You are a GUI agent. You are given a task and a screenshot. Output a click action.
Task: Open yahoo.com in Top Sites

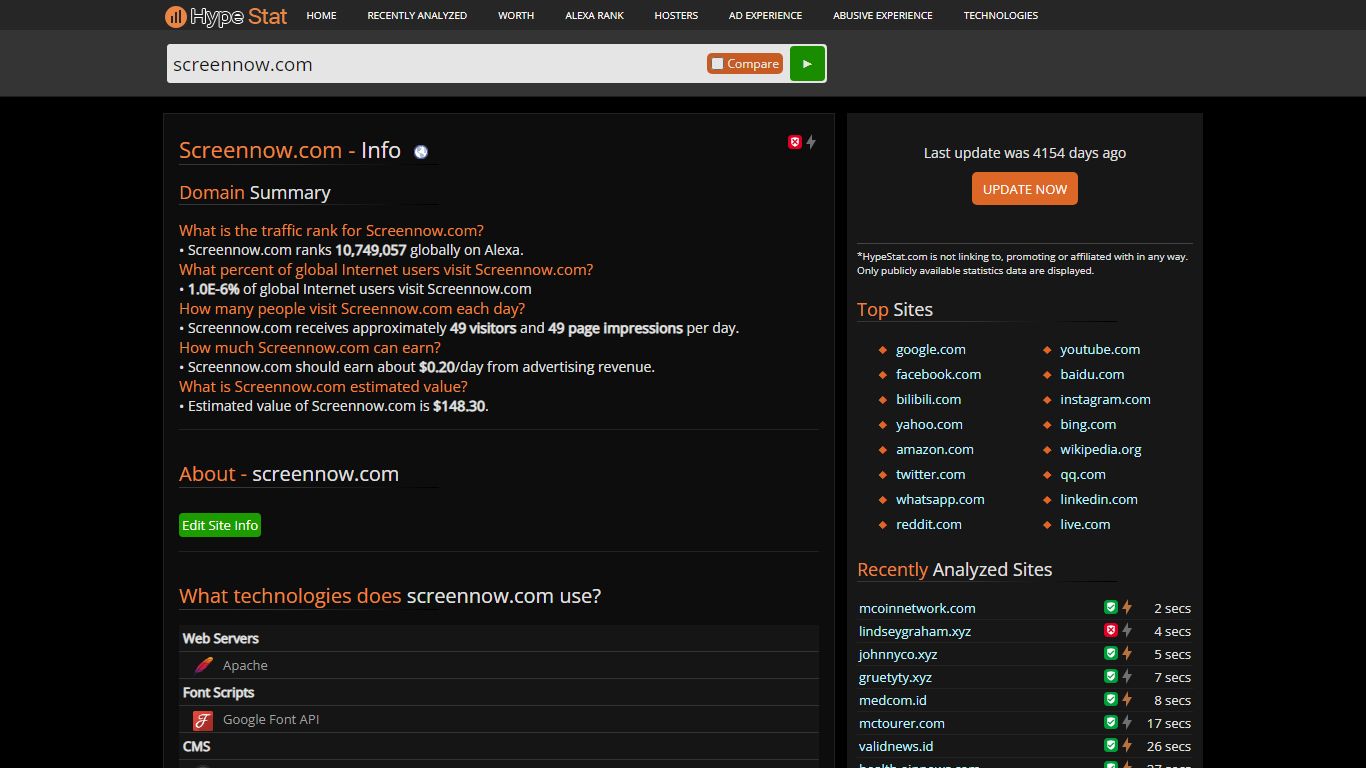tap(929, 424)
